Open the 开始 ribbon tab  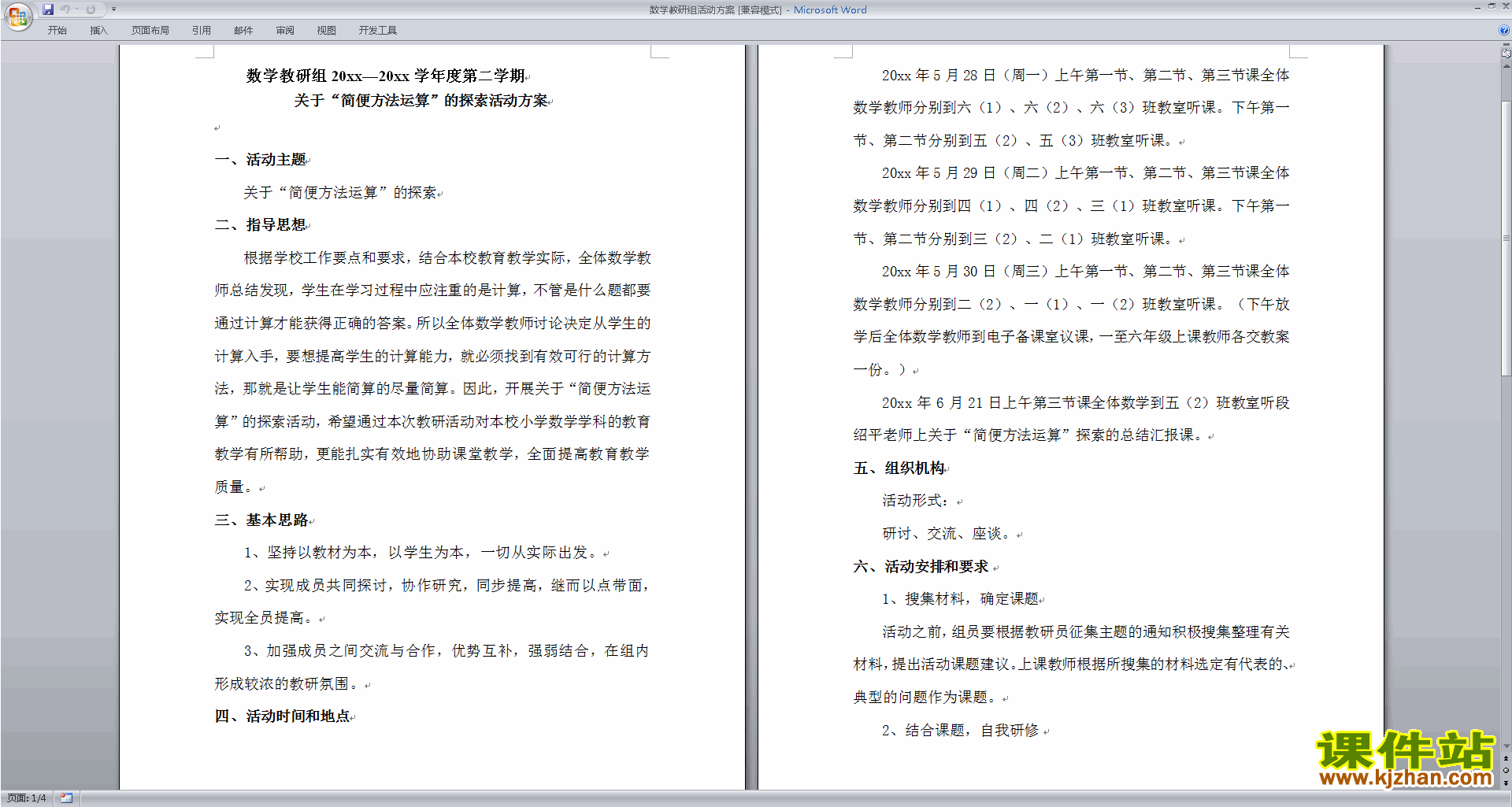tap(57, 30)
